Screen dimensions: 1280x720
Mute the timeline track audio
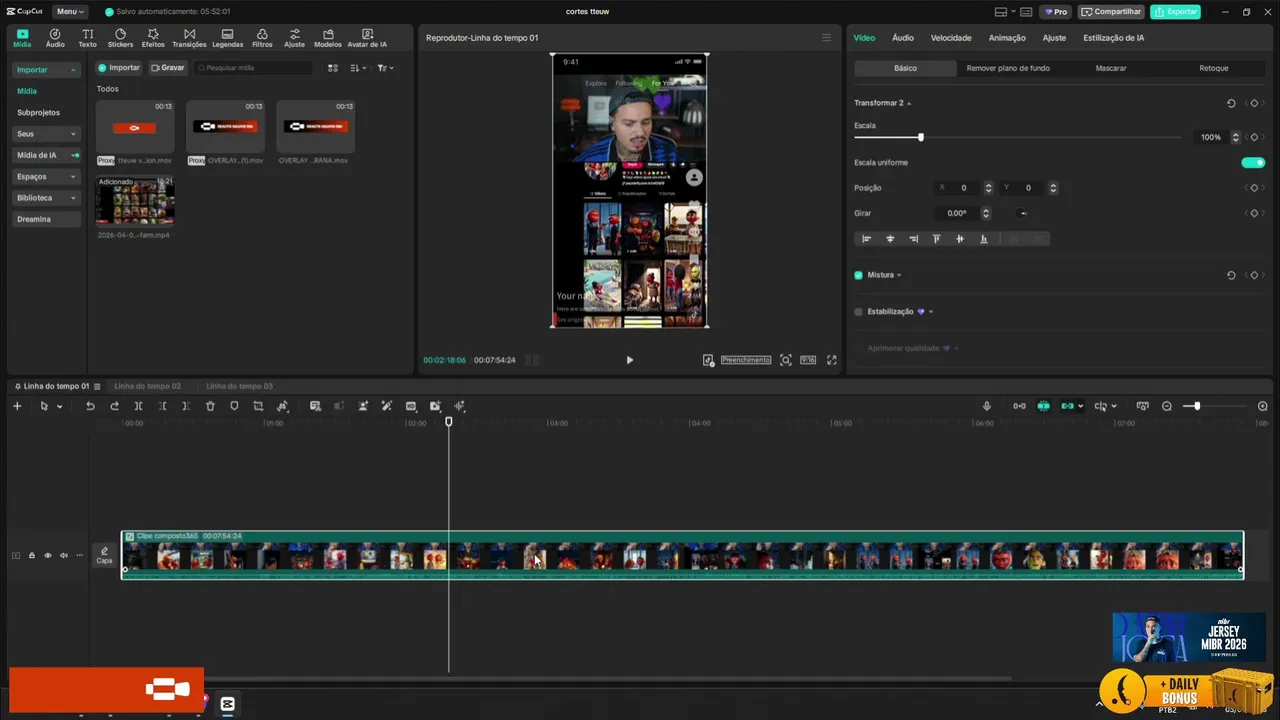pos(63,555)
